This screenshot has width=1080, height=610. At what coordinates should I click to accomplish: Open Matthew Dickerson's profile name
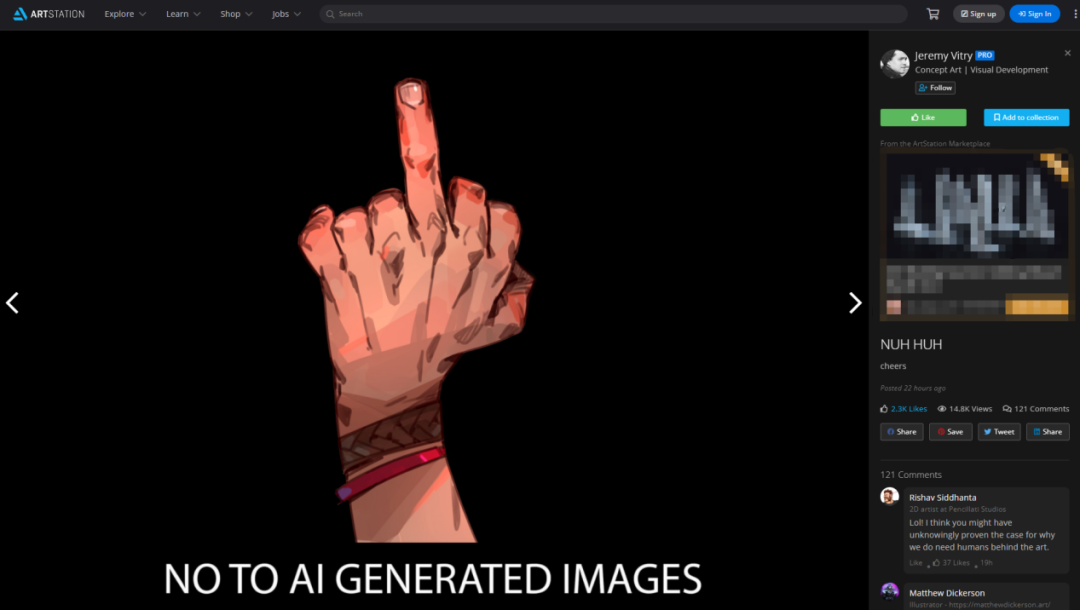pyautogui.click(x=946, y=593)
